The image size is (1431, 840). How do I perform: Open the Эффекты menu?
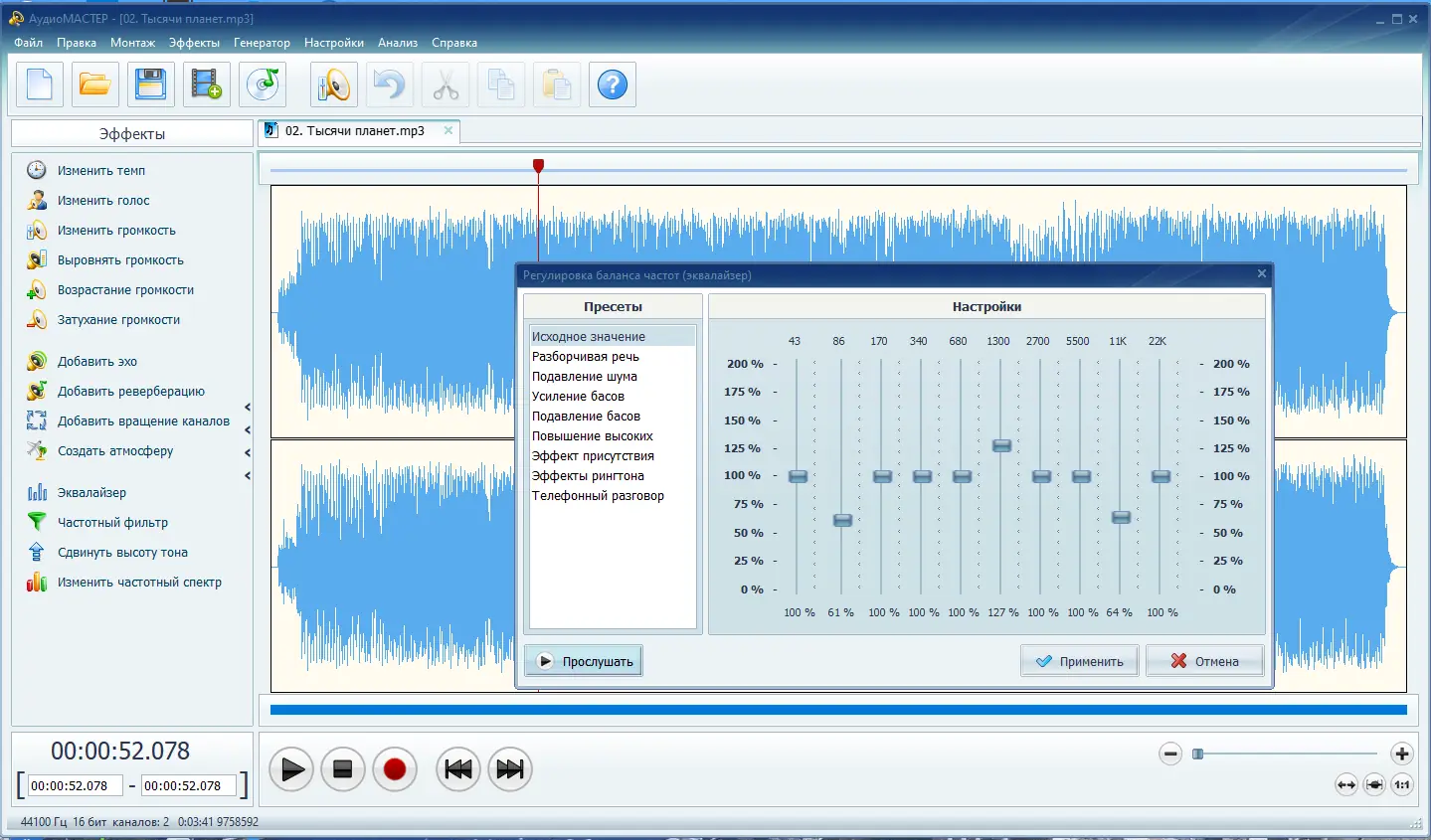[x=194, y=43]
